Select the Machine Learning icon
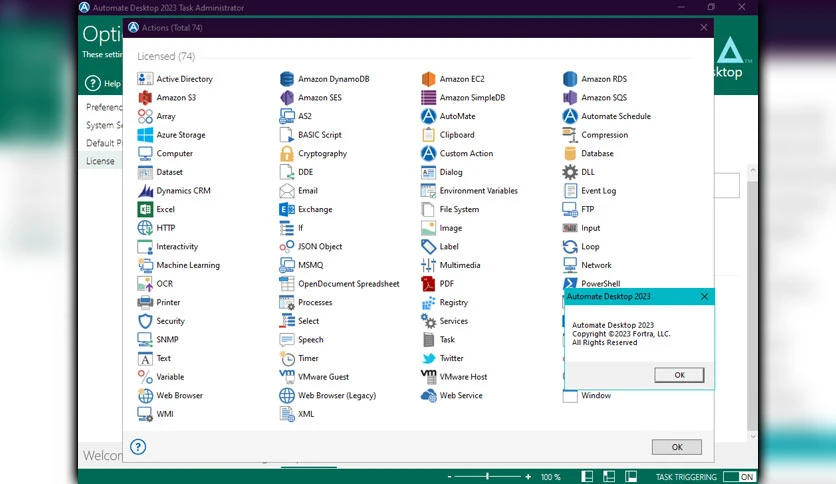The height and width of the screenshot is (484, 836). point(145,265)
